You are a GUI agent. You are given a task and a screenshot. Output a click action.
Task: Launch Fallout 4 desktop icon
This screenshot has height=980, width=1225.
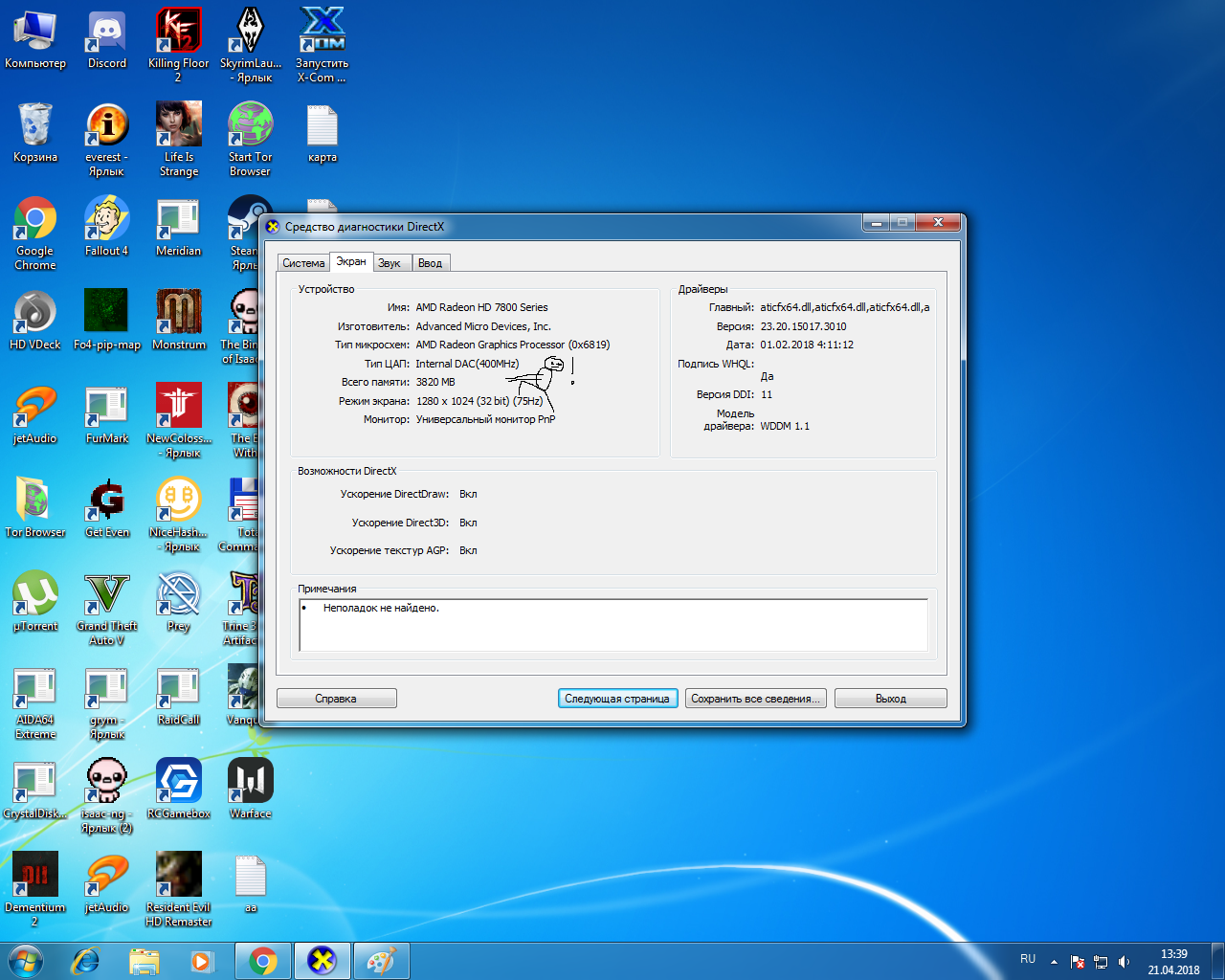[x=107, y=226]
